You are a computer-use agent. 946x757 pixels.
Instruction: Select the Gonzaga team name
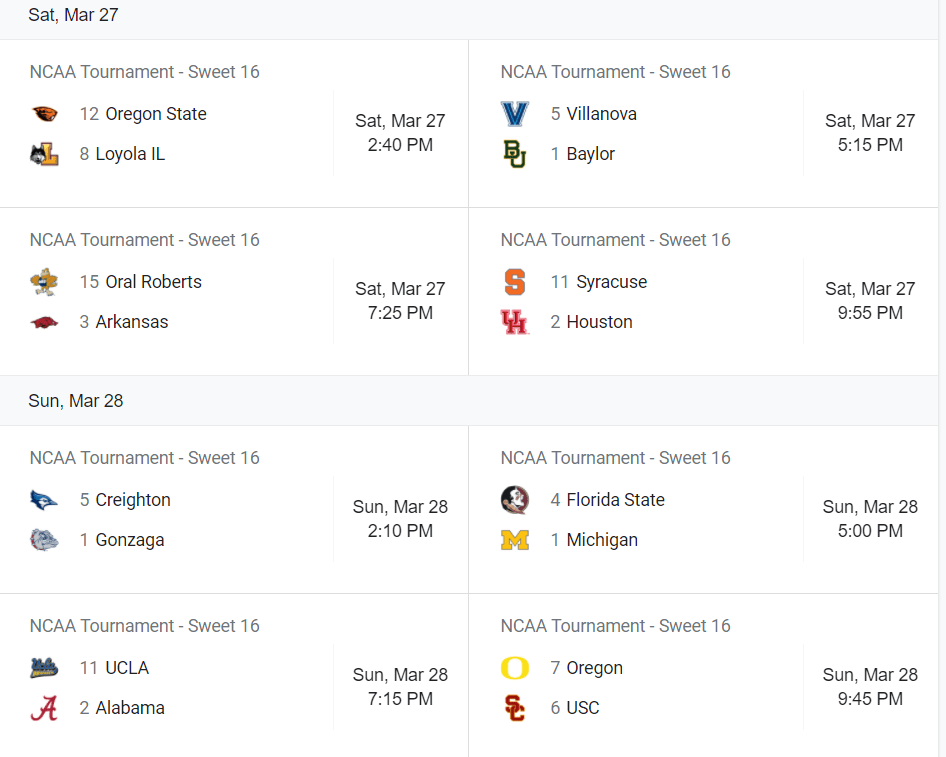130,540
